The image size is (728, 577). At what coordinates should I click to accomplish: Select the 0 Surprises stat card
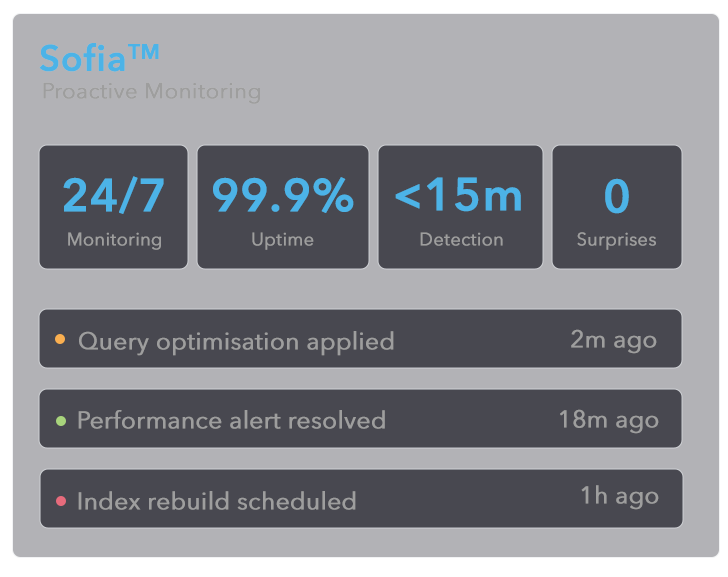pos(617,207)
